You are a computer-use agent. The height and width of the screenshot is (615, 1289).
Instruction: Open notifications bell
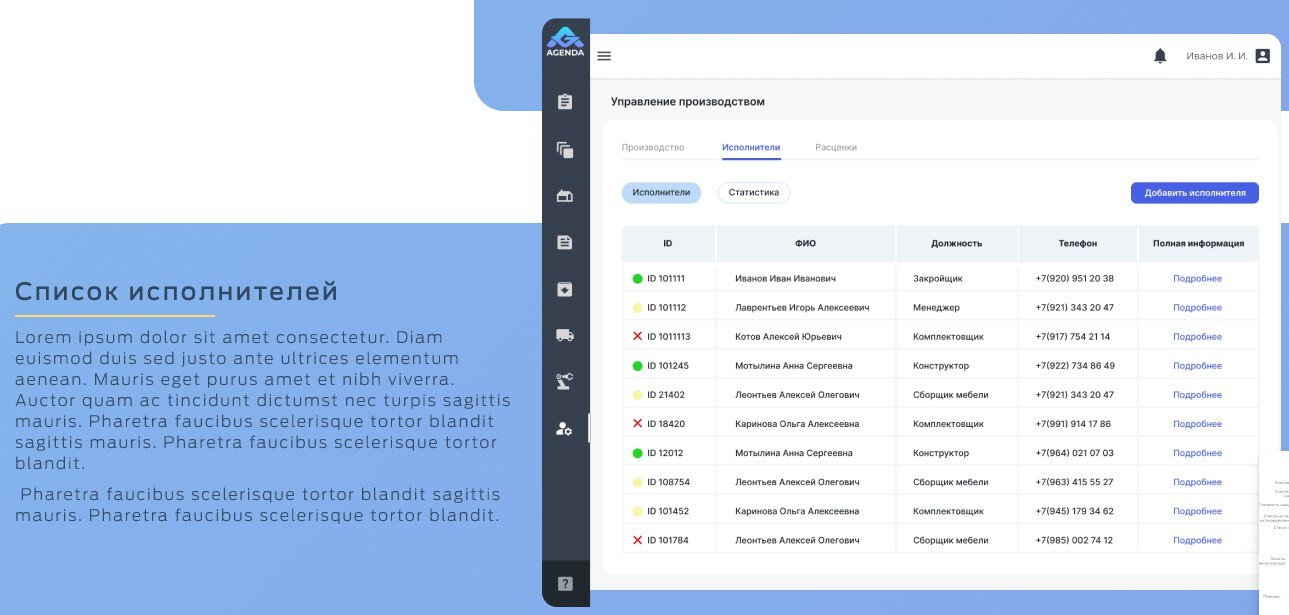pyautogui.click(x=1160, y=56)
